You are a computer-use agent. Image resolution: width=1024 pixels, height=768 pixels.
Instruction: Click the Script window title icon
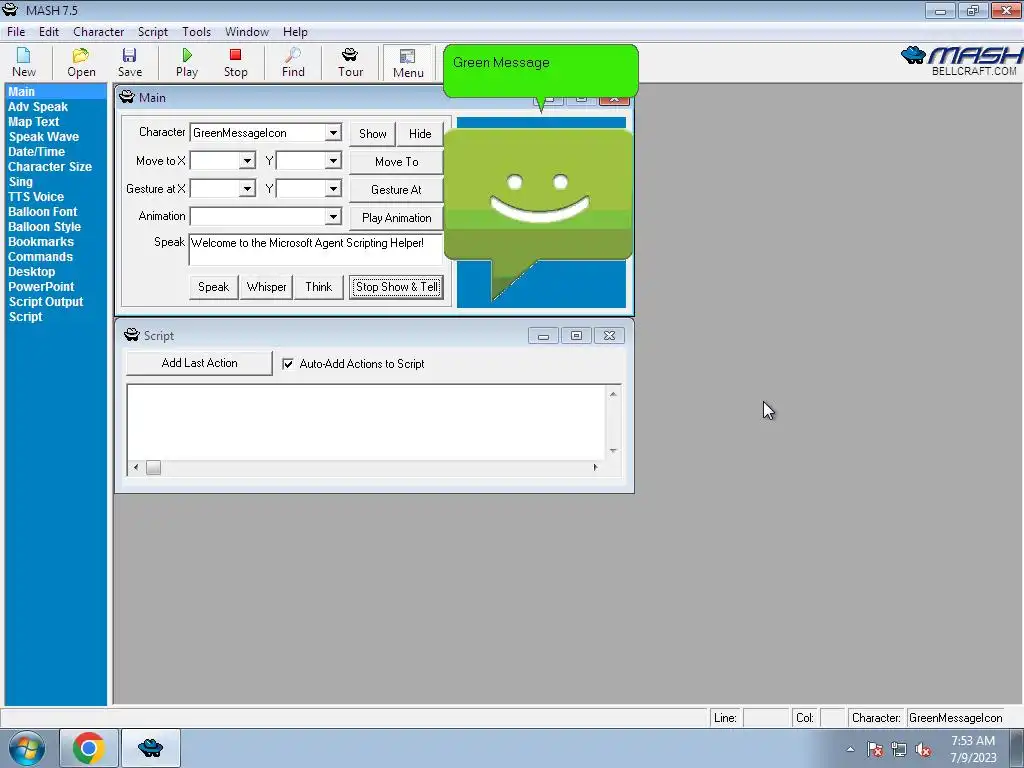[132, 335]
